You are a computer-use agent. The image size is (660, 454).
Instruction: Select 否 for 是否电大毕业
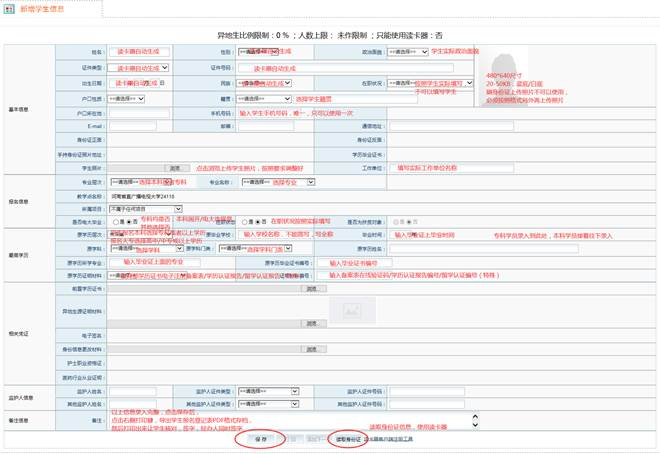(x=129, y=222)
